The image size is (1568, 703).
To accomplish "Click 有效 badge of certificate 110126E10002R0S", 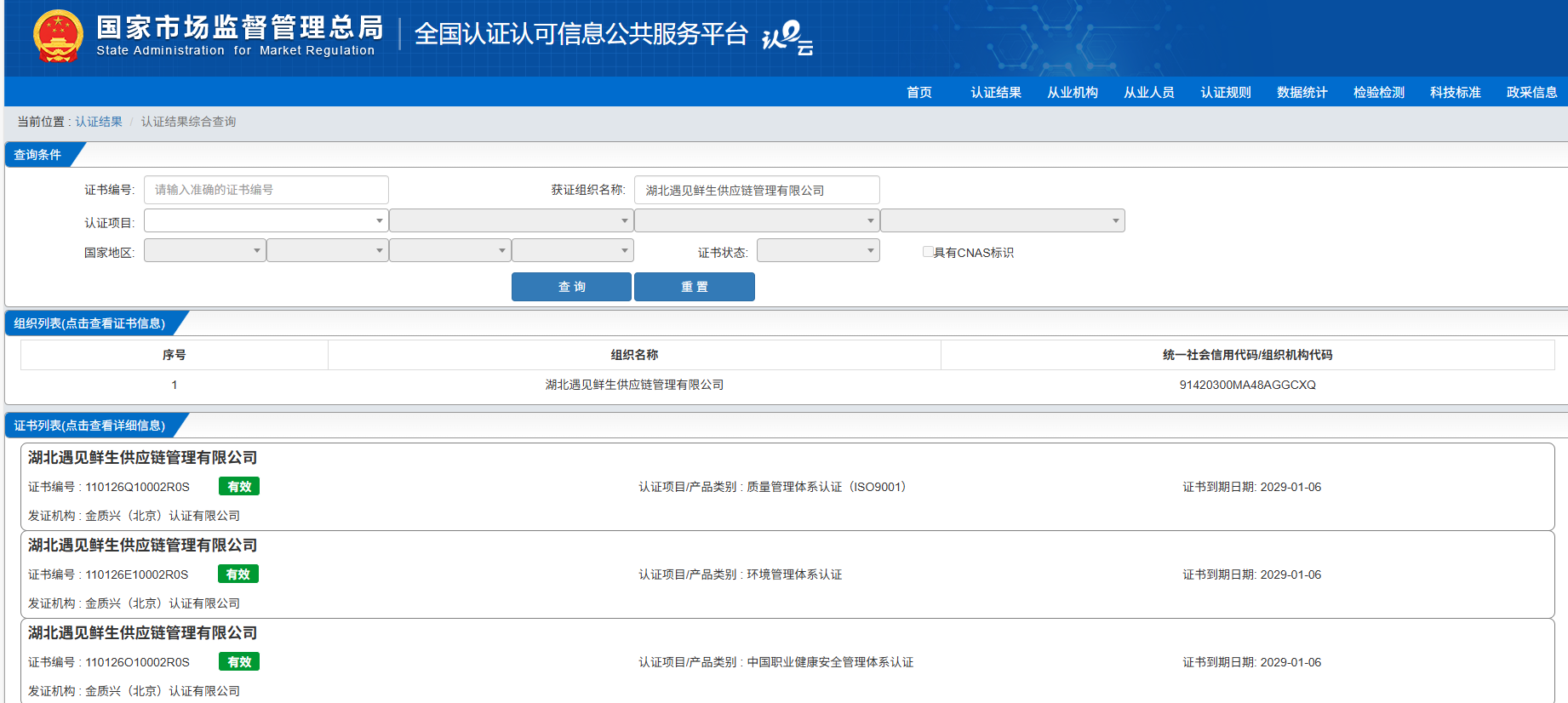I will [238, 574].
